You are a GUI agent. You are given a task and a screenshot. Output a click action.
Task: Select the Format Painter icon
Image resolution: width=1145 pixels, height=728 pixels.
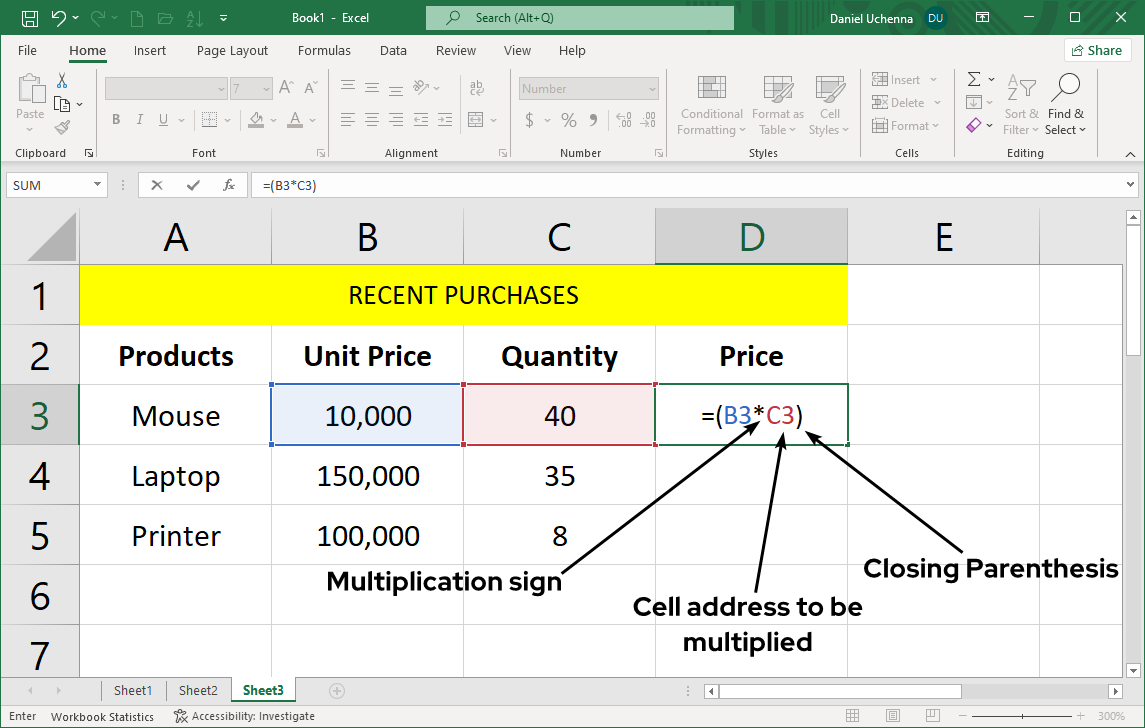62,127
